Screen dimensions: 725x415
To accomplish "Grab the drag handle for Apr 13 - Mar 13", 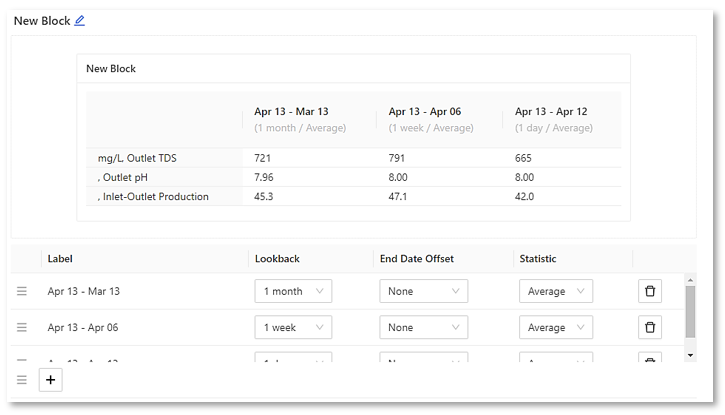I will [21, 291].
